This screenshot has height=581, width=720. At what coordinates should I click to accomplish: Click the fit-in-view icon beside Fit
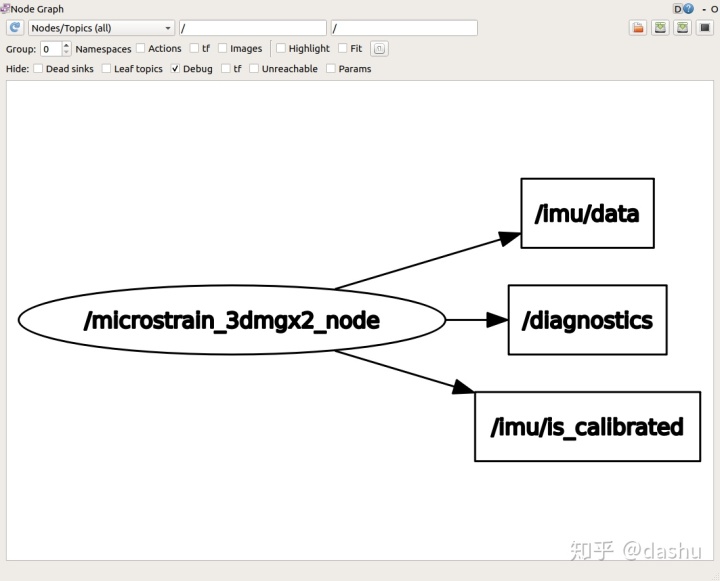[379, 48]
